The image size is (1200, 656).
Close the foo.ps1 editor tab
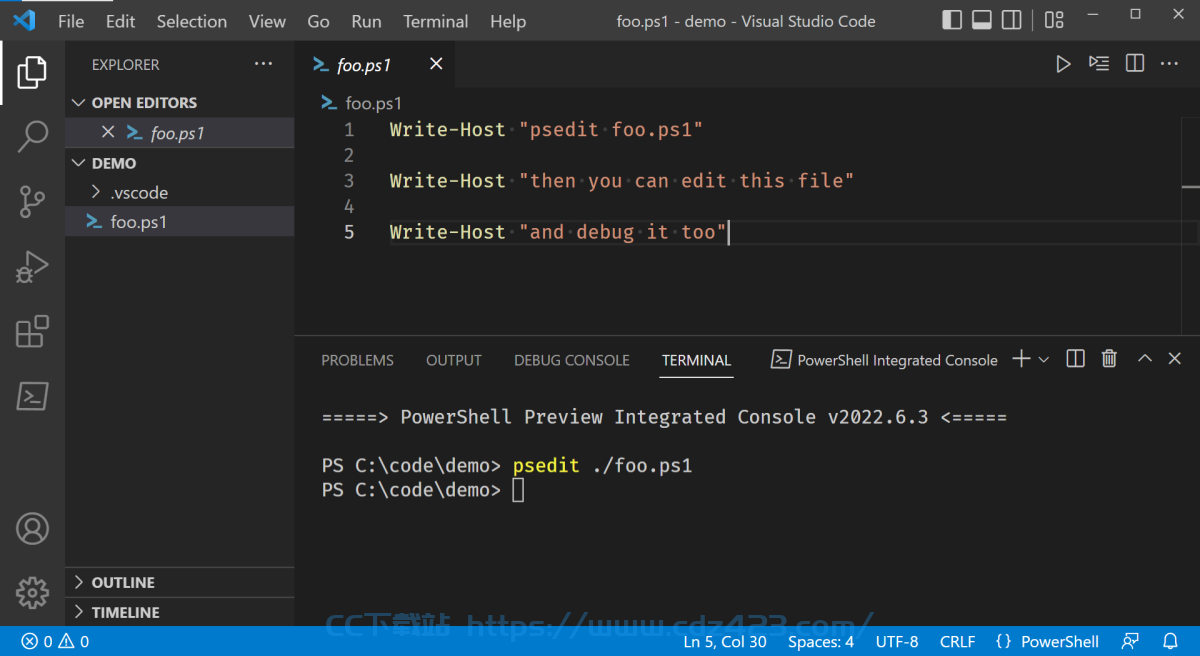coord(436,64)
